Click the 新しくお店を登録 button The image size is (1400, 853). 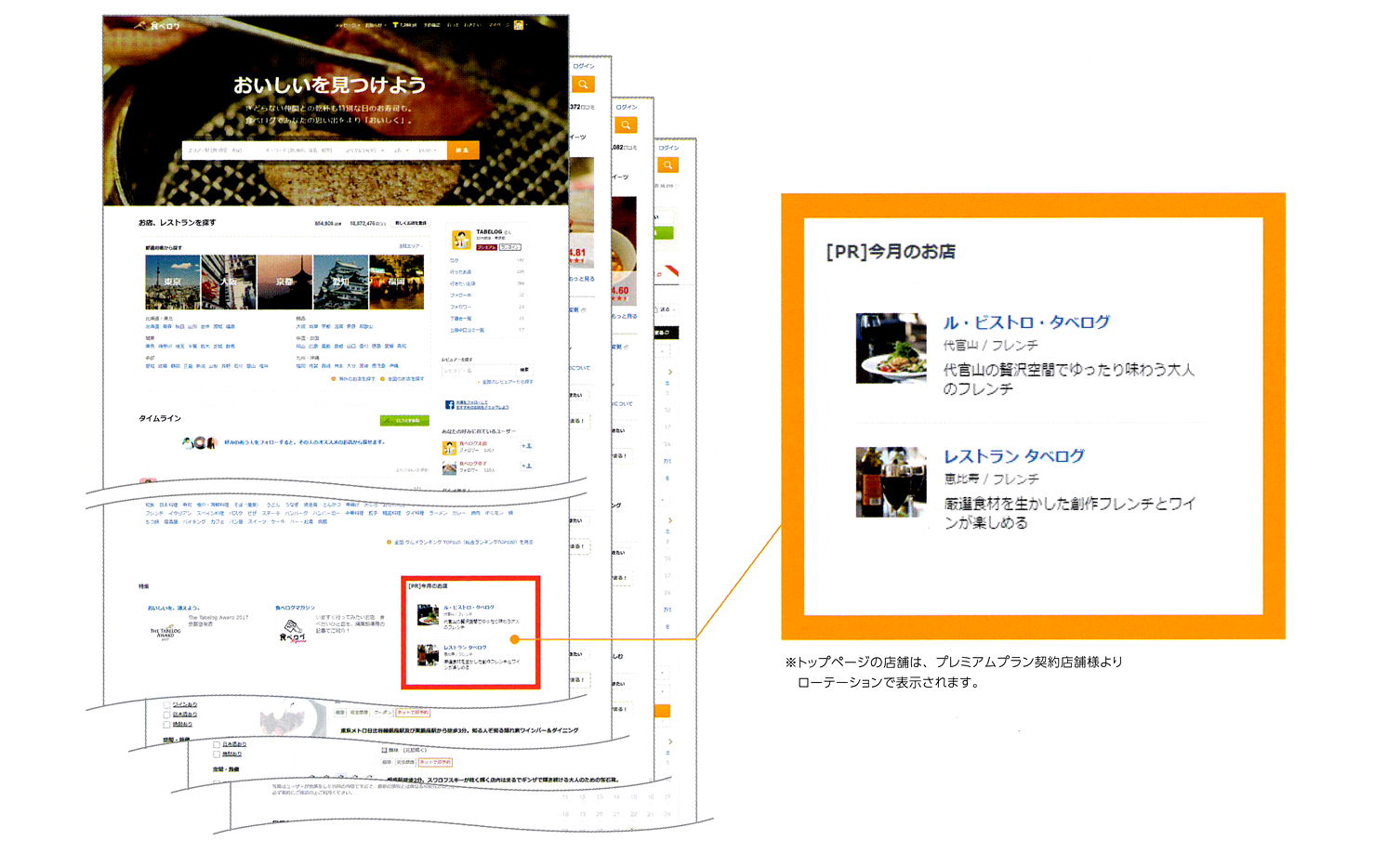click(x=411, y=223)
